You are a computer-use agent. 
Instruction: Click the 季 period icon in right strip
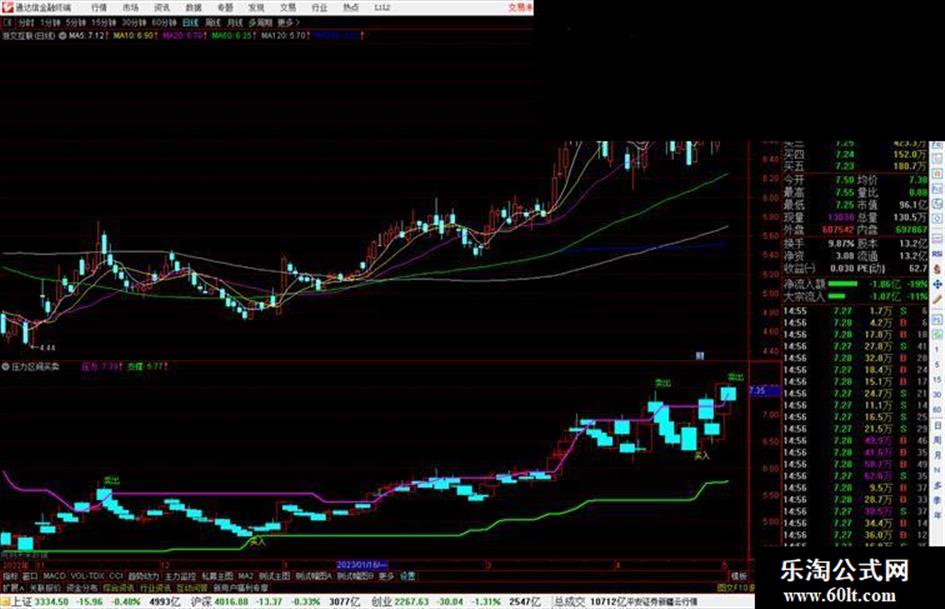coord(937,500)
